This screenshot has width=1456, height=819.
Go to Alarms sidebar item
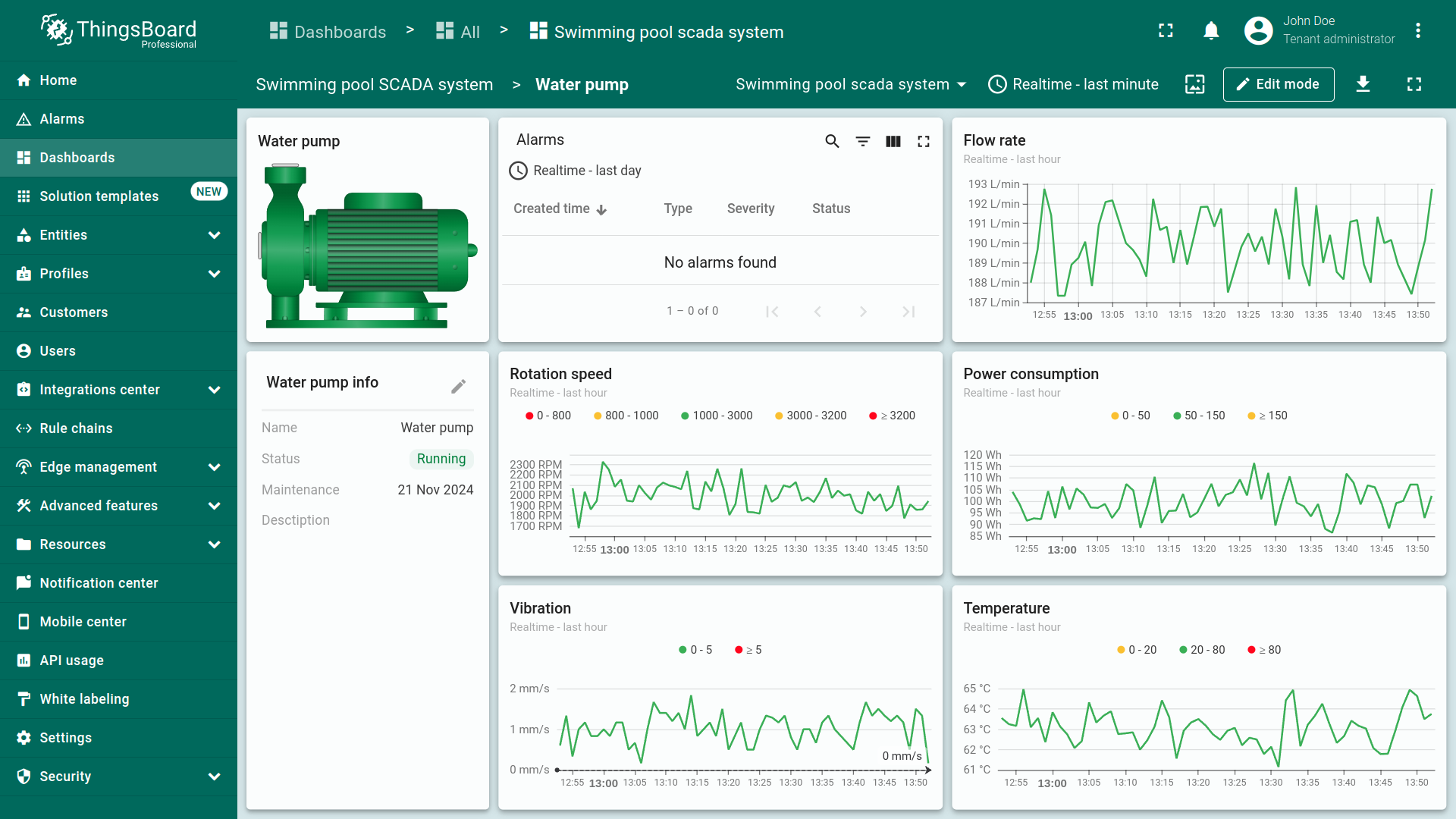[x=61, y=119]
